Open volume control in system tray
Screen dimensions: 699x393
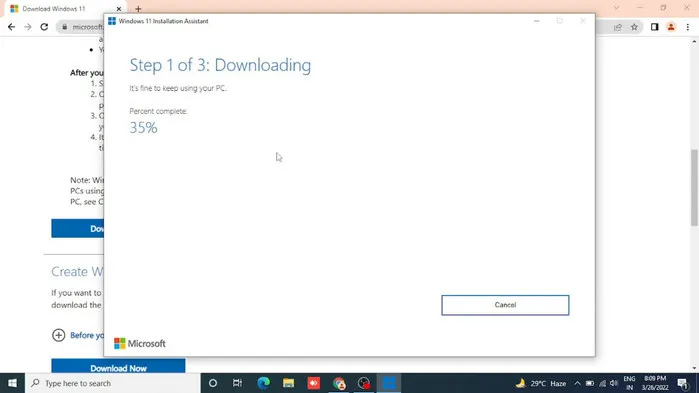coord(614,383)
